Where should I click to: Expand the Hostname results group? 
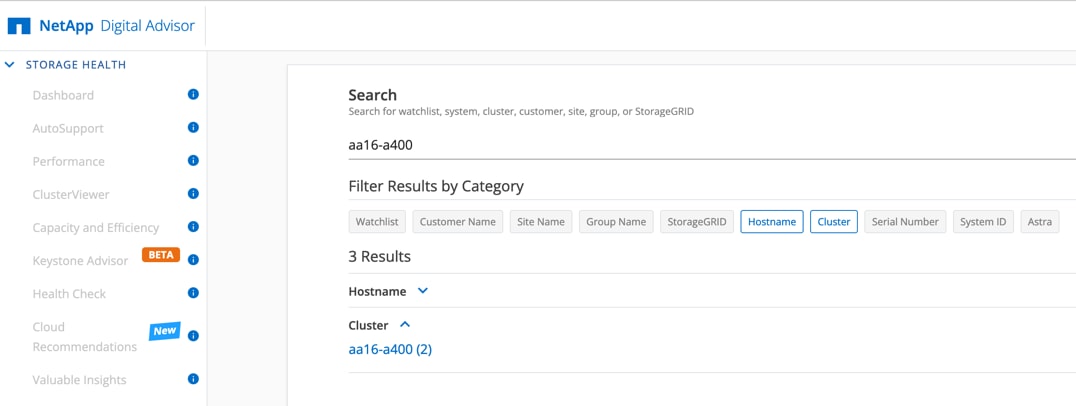coord(423,291)
